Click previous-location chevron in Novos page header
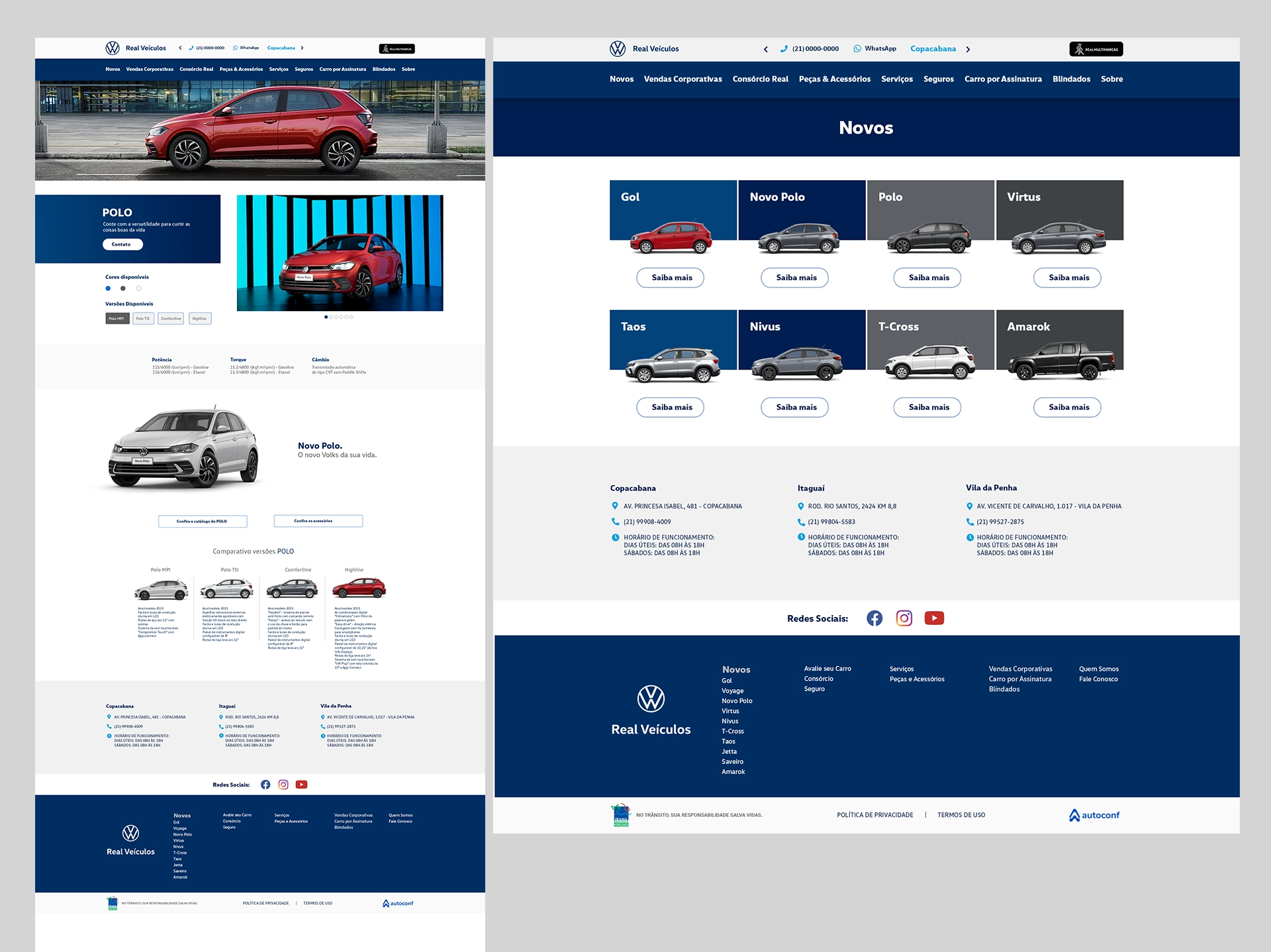Viewport: 1271px width, 952px height. tap(766, 49)
